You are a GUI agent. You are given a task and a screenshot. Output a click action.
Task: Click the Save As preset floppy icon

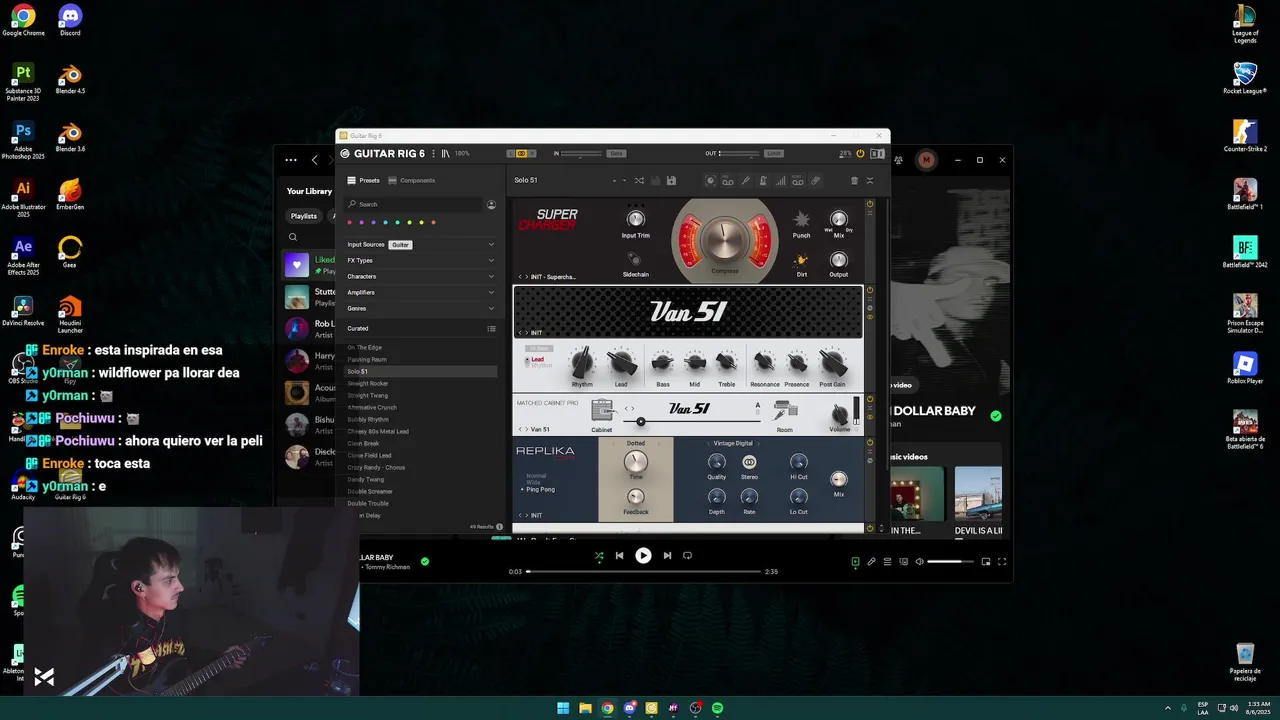coord(671,181)
